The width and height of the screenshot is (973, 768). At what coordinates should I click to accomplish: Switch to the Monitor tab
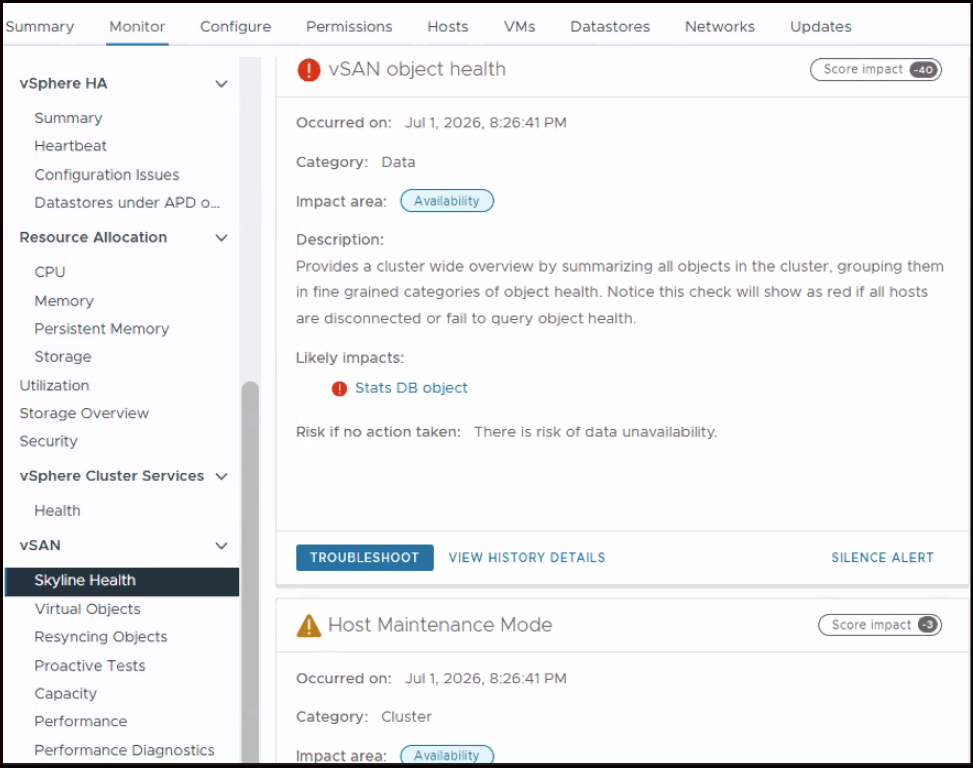click(x=137, y=27)
